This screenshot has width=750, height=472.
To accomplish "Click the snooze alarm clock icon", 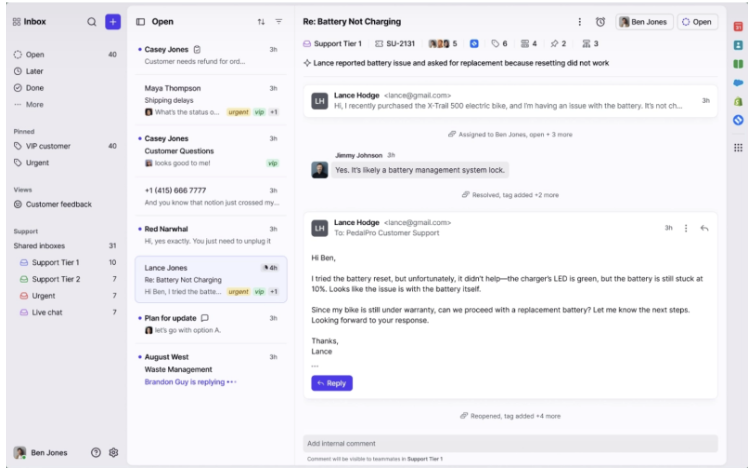I will click(600, 22).
